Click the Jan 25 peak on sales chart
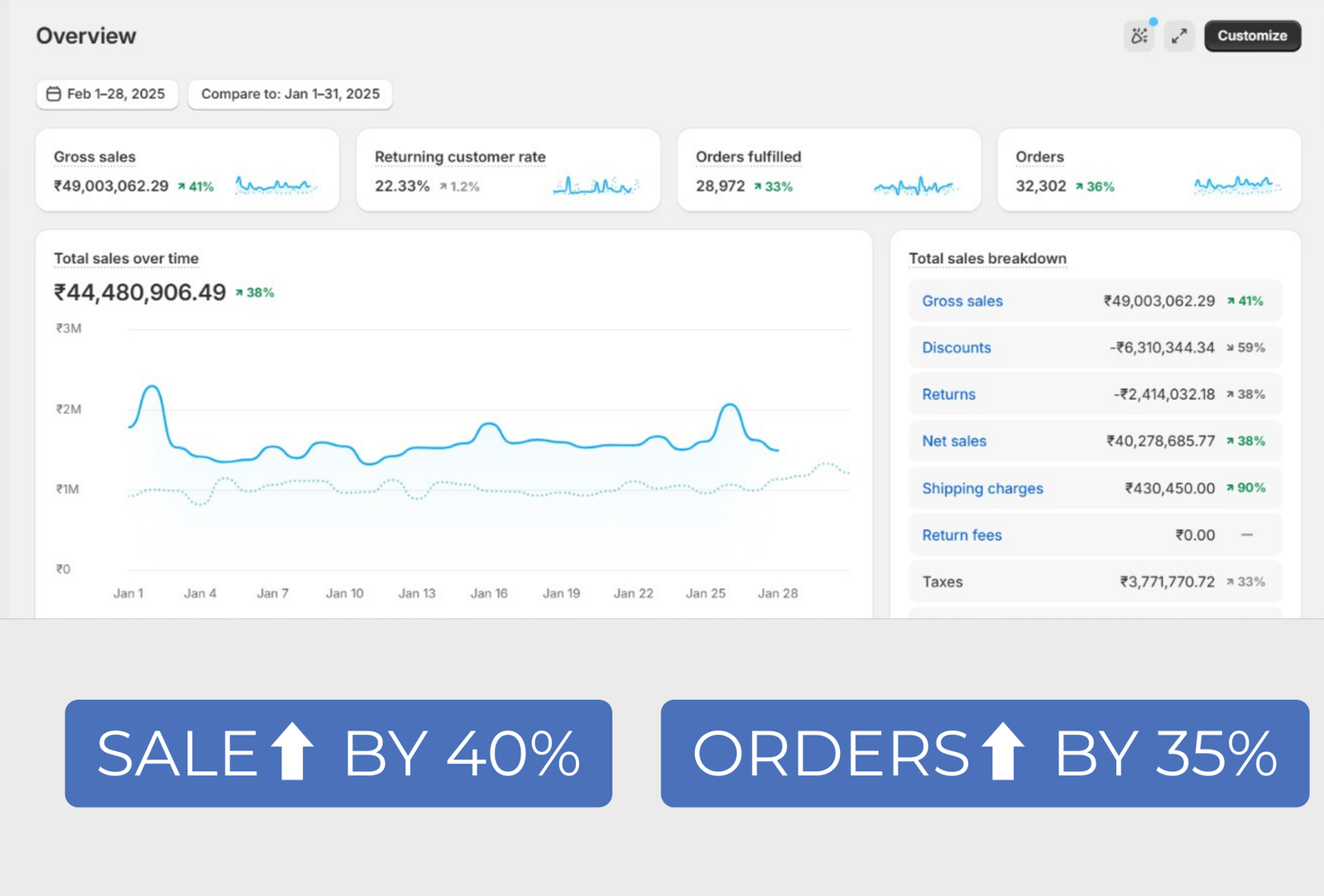This screenshot has width=1324, height=896. pyautogui.click(x=729, y=405)
